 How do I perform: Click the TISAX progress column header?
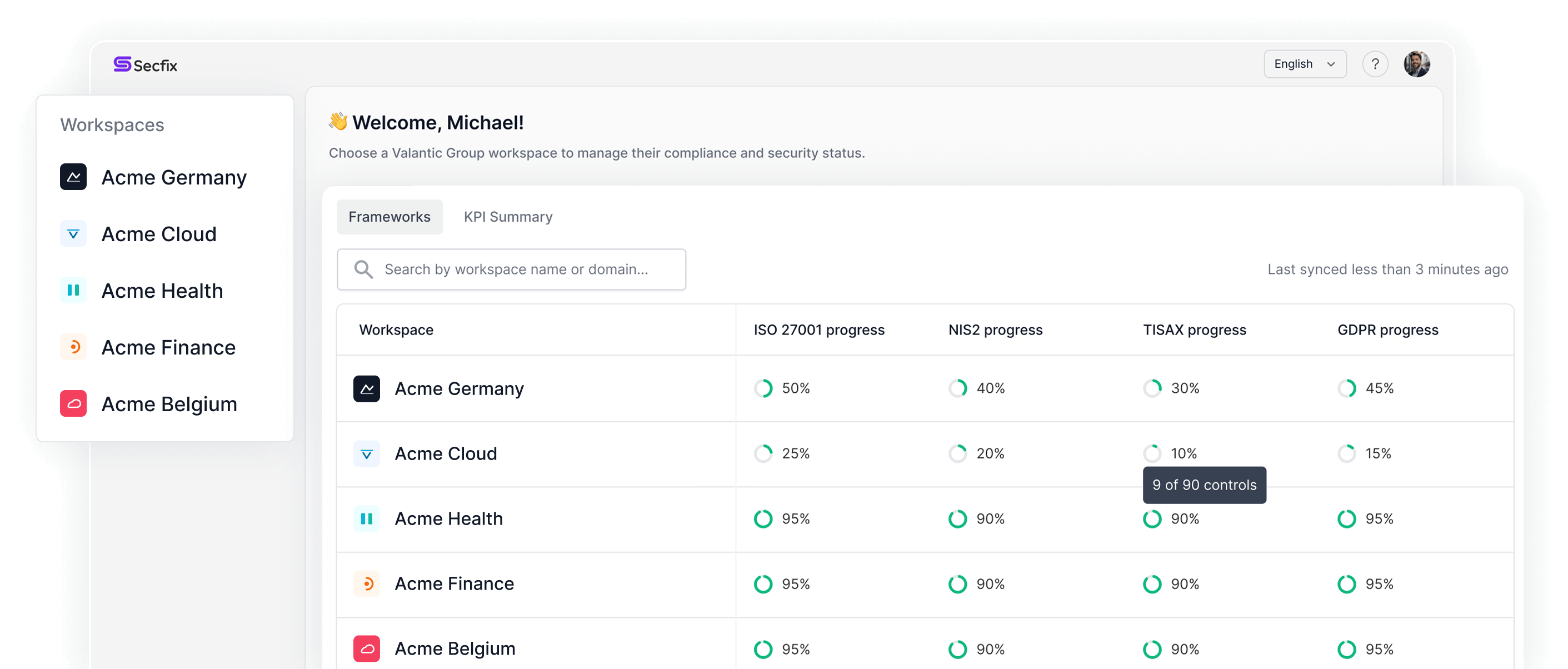click(x=1194, y=329)
